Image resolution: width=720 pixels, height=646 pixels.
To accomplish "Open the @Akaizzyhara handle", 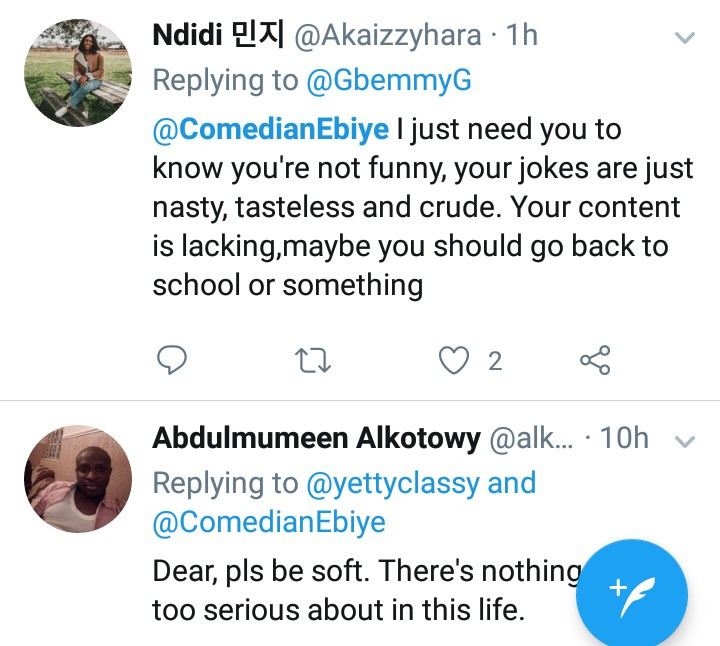I will coord(389,35).
